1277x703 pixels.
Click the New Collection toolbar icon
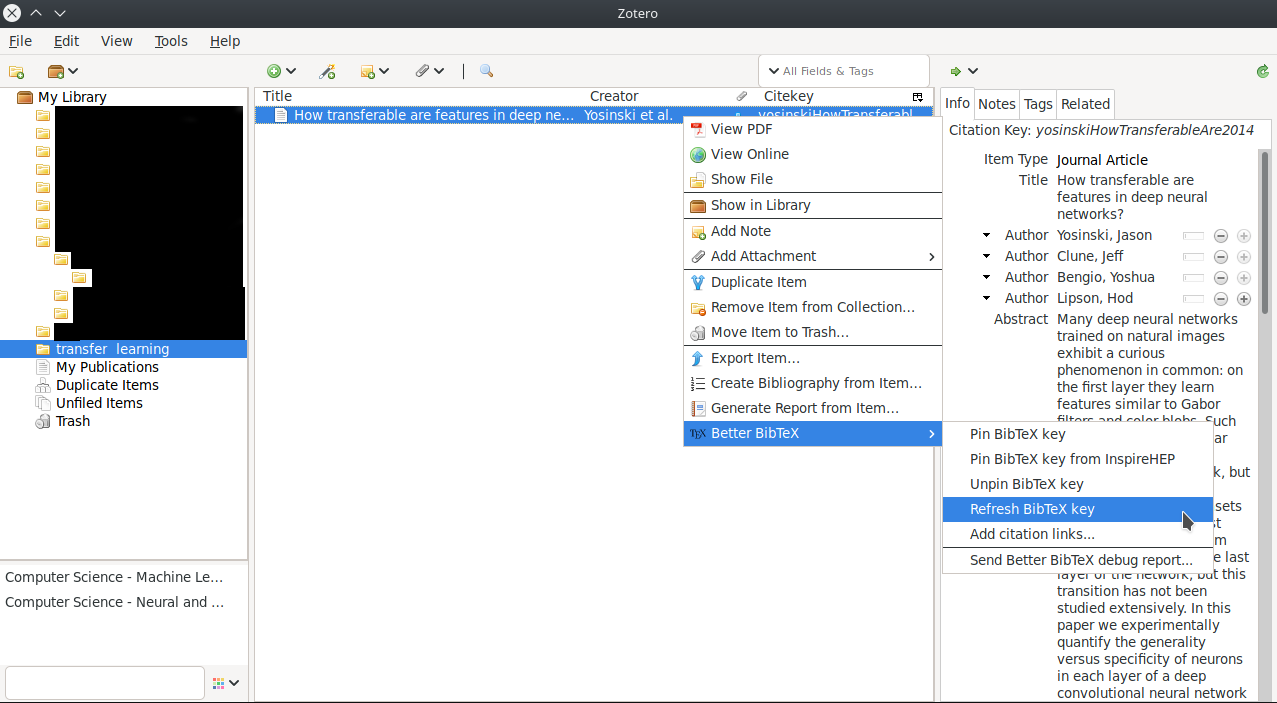tap(16, 71)
